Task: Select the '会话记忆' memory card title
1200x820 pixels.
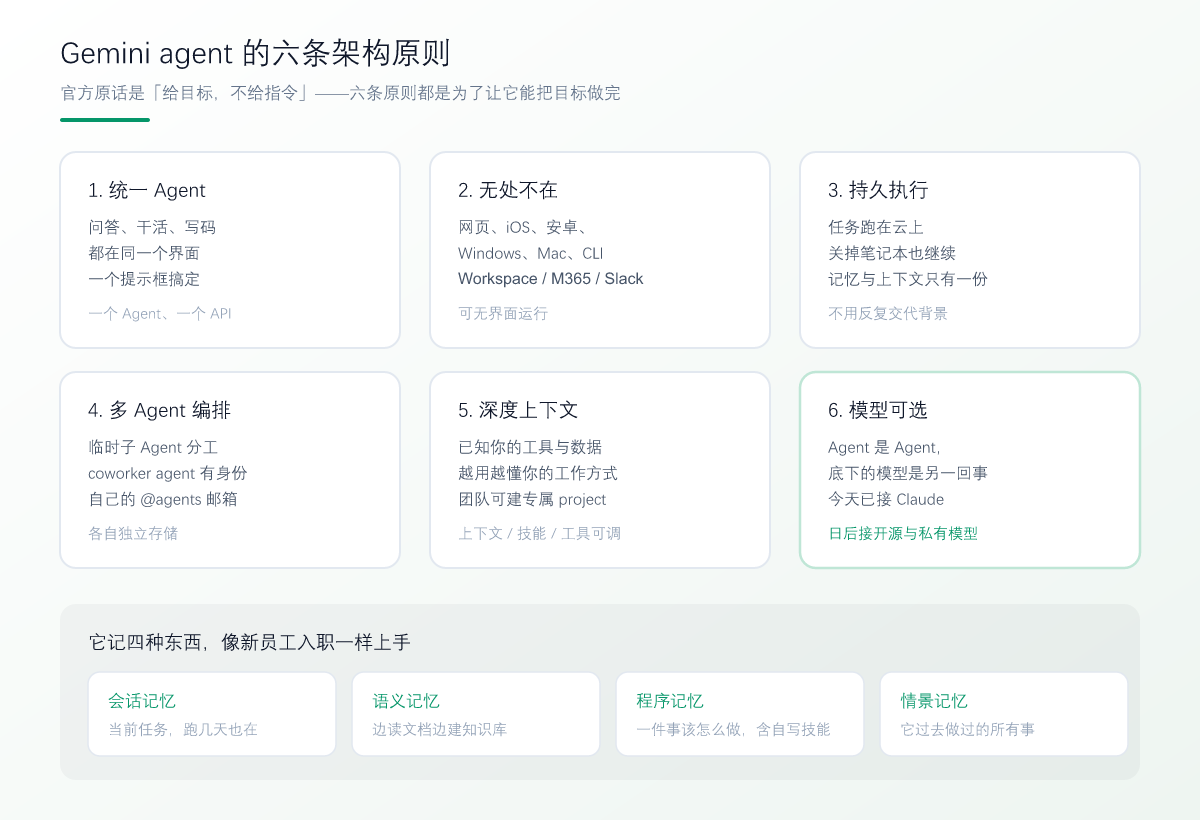Action: point(142,701)
